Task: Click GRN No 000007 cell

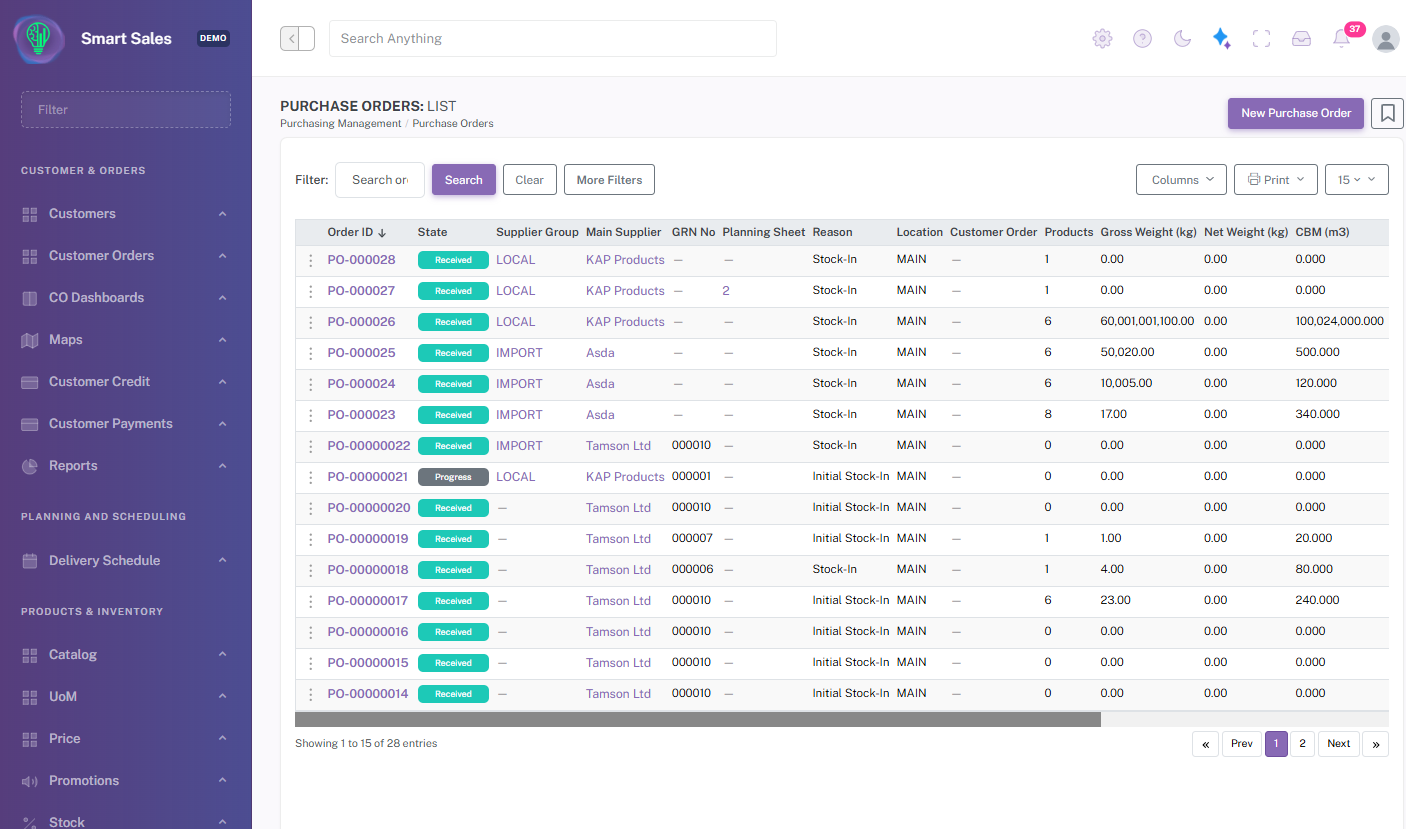Action: pyautogui.click(x=692, y=539)
